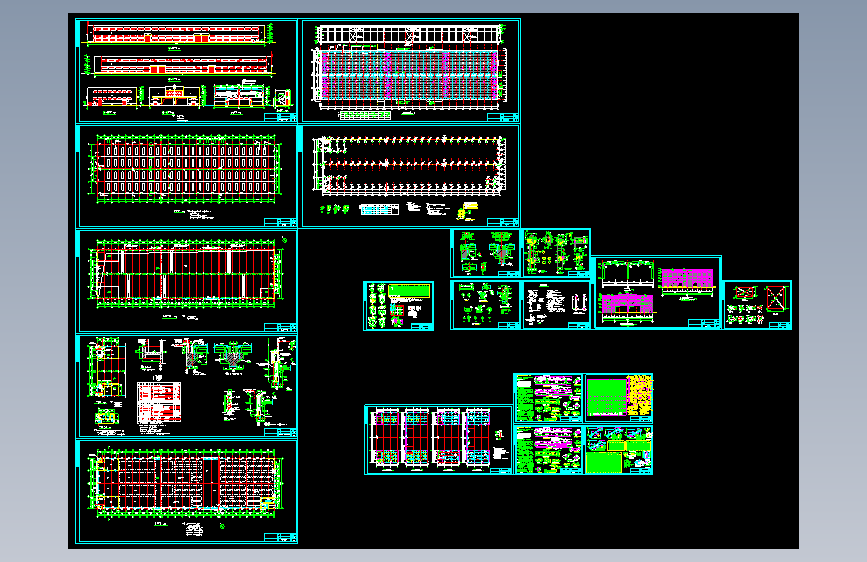
Task: Select the upper-left small green detail sheet
Action: click(485, 253)
